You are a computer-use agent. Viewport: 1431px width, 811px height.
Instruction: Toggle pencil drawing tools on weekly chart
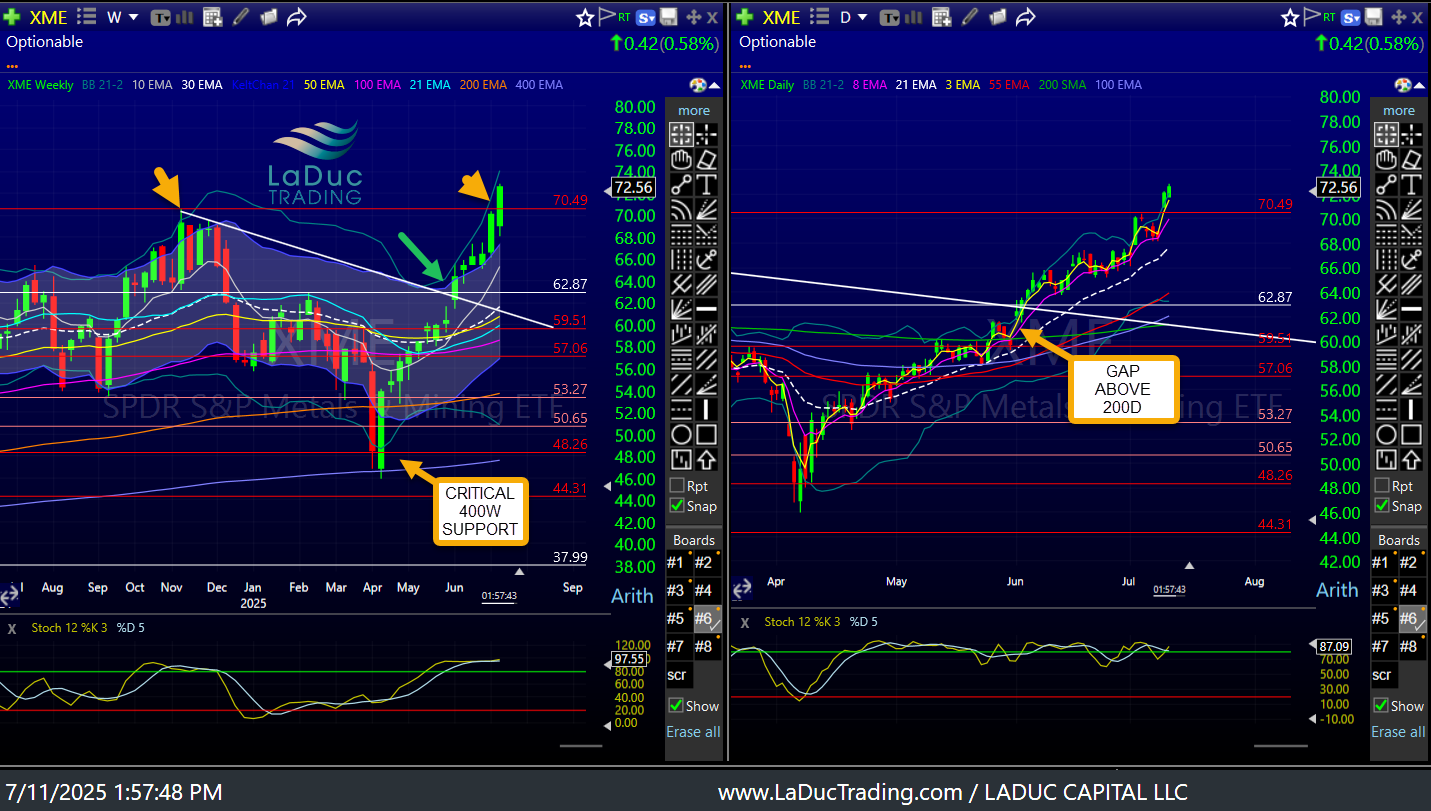coord(241,17)
